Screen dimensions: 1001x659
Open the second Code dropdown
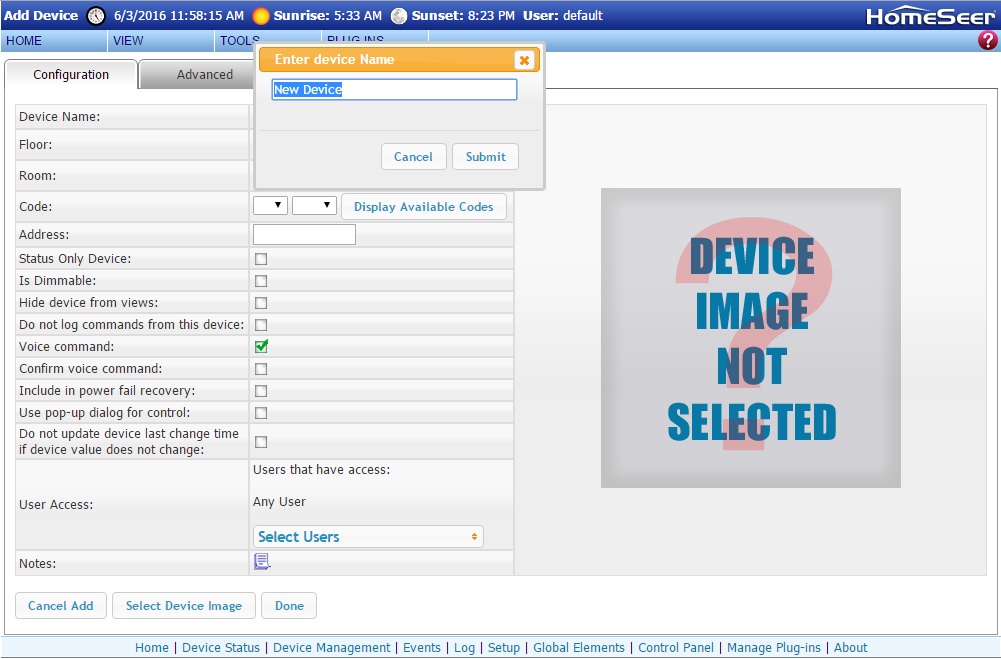(x=313, y=204)
